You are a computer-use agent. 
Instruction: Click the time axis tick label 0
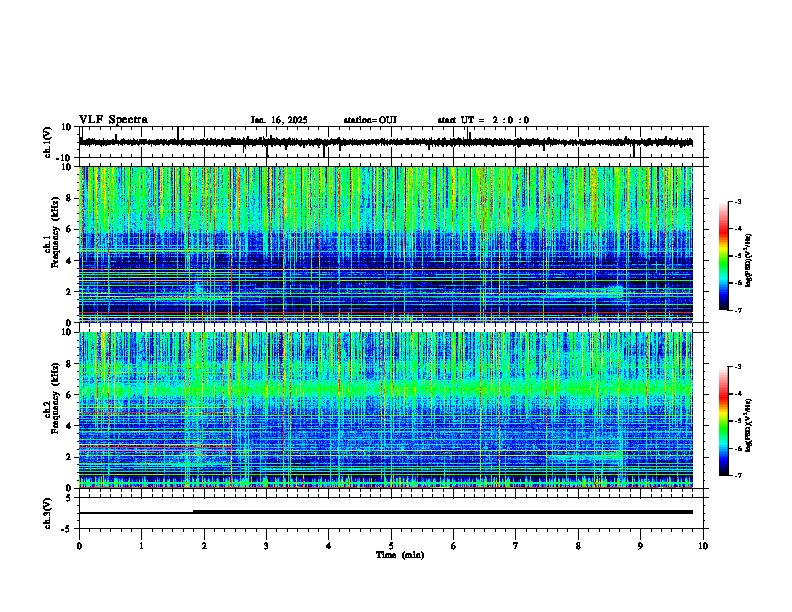coord(79,546)
